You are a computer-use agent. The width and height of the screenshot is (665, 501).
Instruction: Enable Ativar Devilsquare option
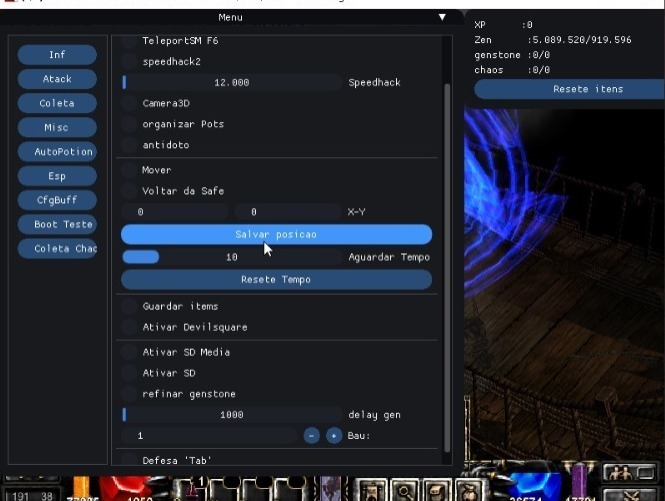click(129, 327)
